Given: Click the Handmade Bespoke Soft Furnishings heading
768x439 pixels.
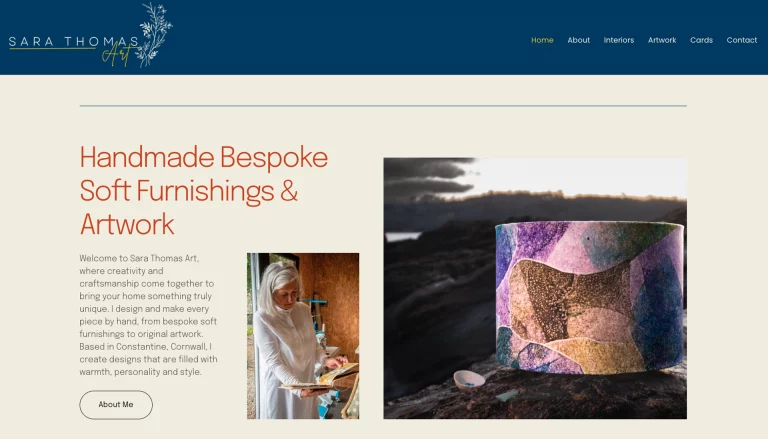Looking at the screenshot, I should [x=204, y=190].
